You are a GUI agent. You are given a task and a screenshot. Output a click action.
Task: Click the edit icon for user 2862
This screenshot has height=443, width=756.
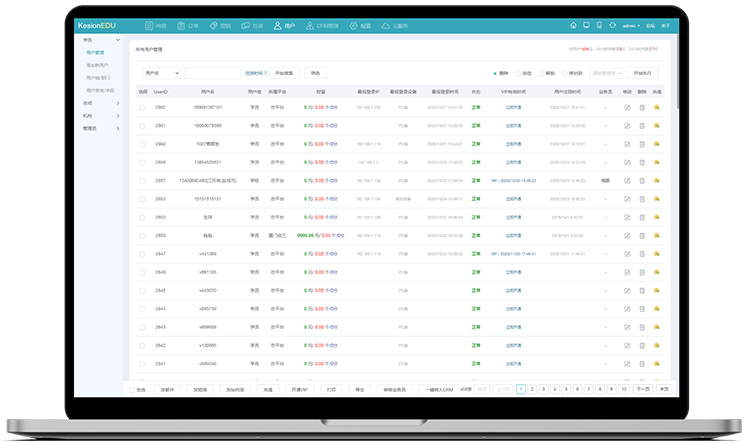click(627, 107)
